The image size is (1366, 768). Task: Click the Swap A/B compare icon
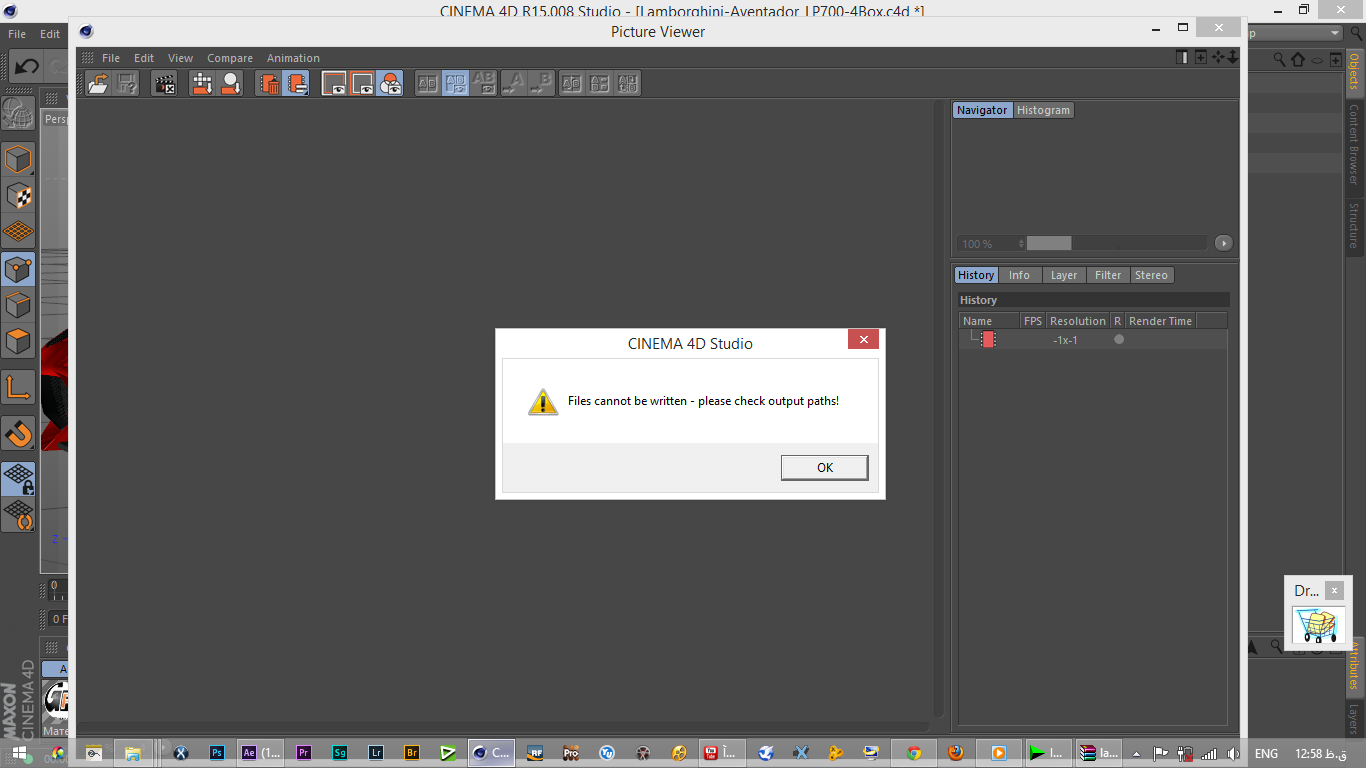click(571, 84)
